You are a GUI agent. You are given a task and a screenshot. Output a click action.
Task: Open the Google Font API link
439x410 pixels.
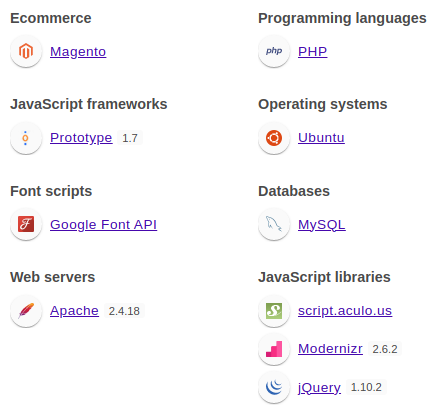point(103,225)
